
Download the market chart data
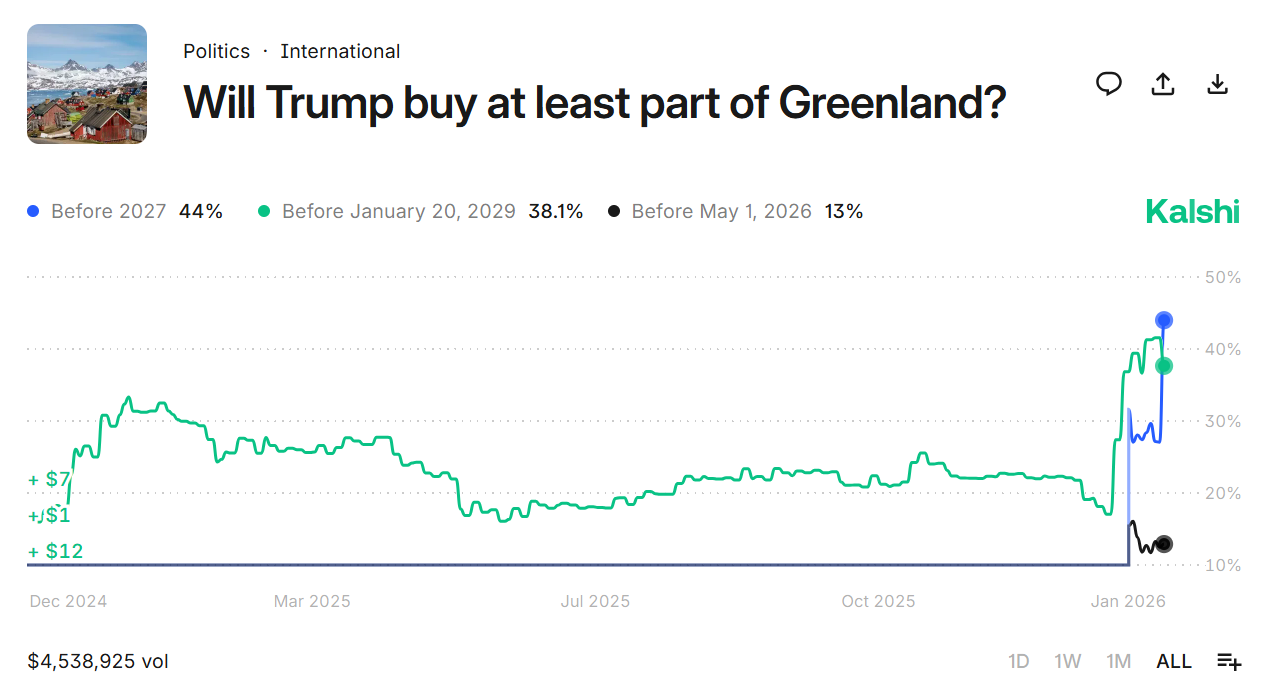[1217, 84]
